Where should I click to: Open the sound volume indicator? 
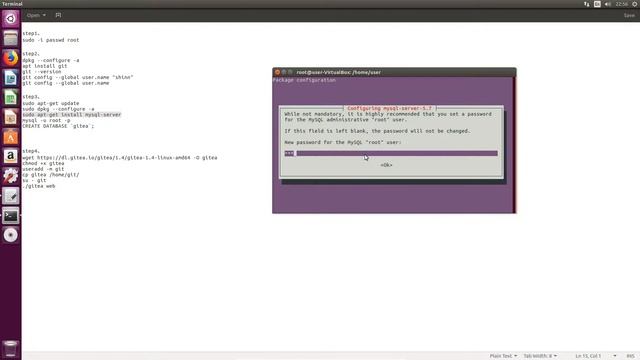coord(608,4)
